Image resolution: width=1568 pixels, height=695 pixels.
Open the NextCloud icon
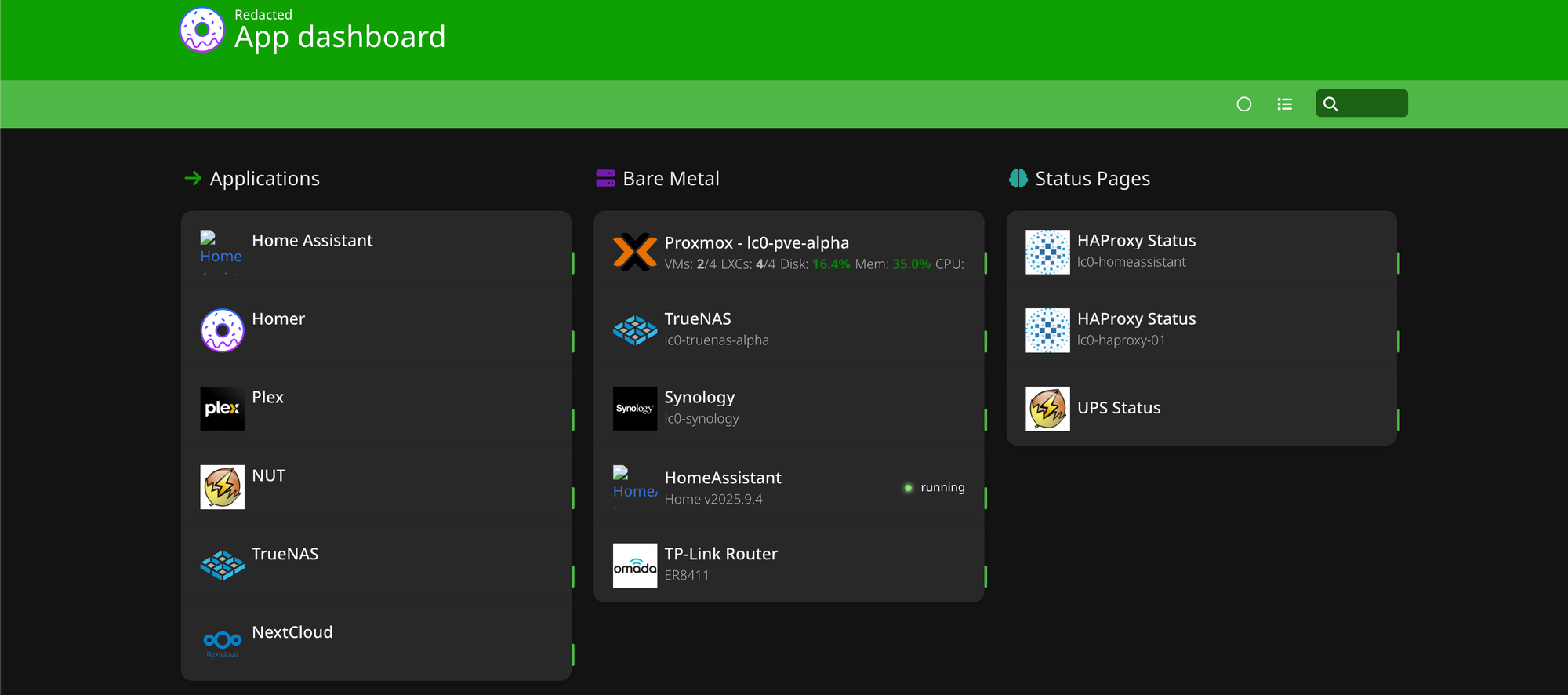coord(222,642)
